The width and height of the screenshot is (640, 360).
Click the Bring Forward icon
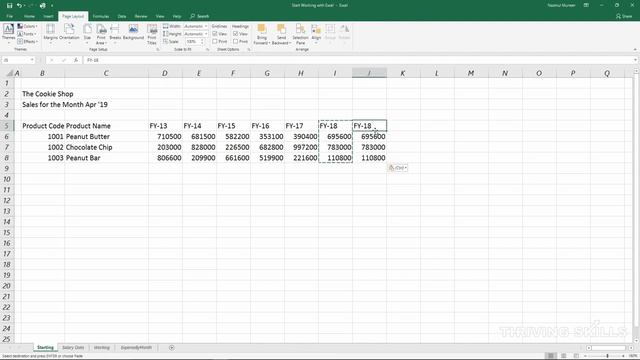click(262, 29)
